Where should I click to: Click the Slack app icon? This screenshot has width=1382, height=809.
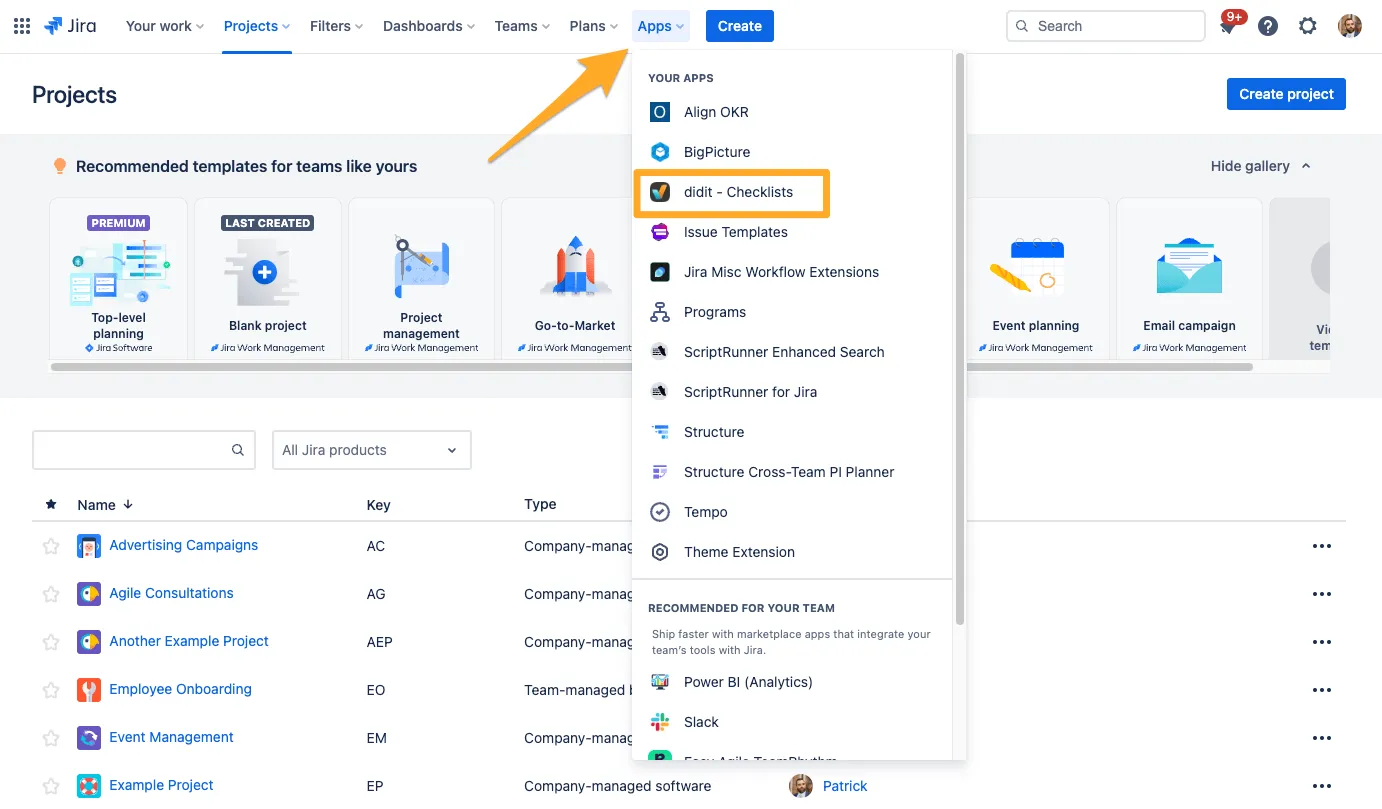pos(660,722)
